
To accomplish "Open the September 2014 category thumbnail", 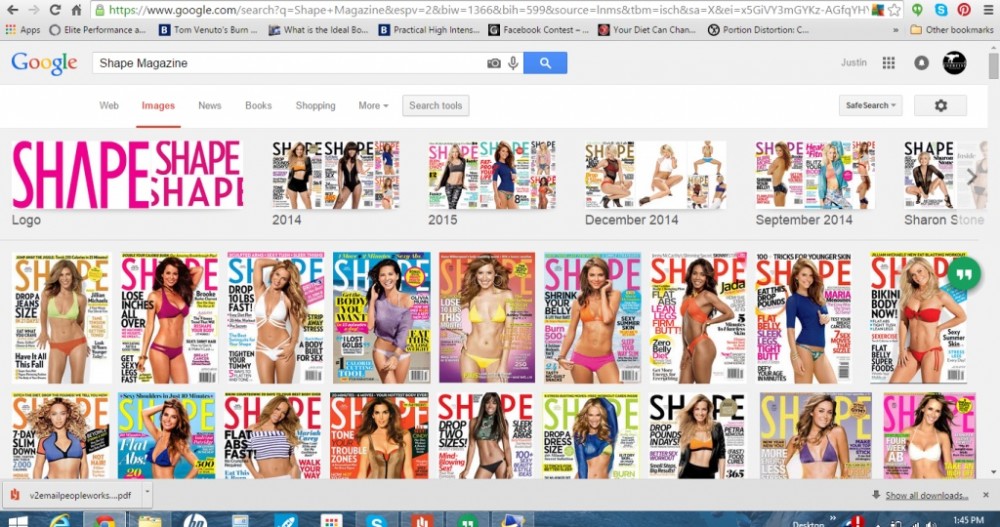I will (815, 175).
